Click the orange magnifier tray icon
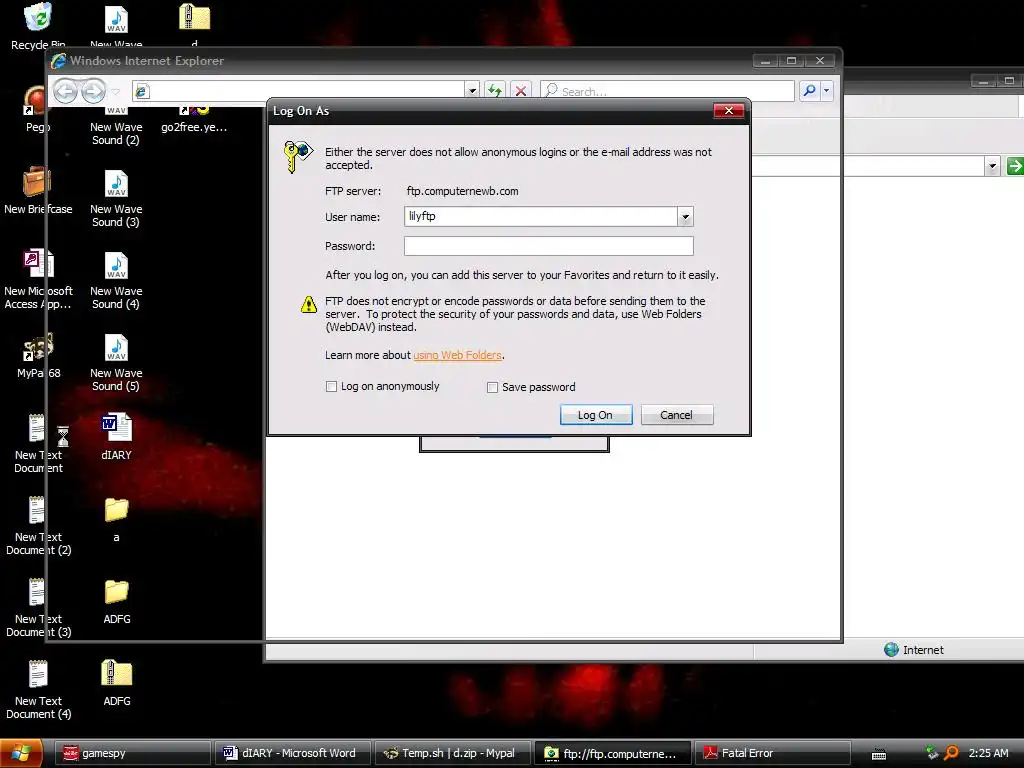1024x768 pixels. 952,753
